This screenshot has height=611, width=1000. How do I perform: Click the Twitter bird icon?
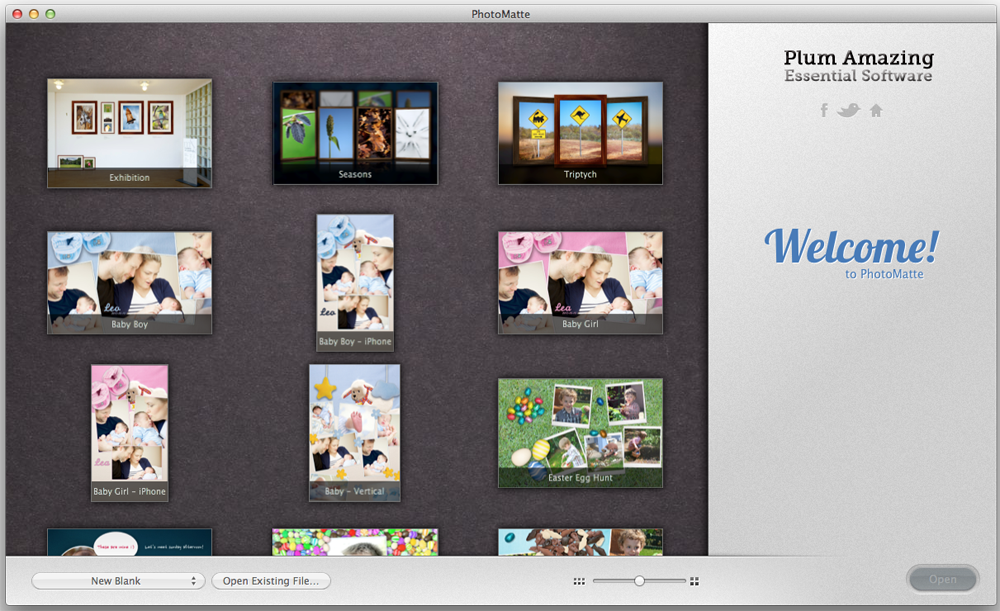[x=849, y=110]
